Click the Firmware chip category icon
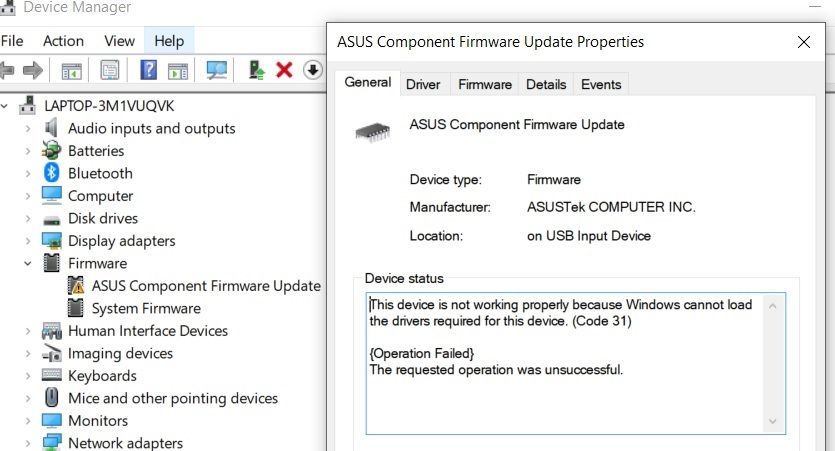Viewport: 835px width, 451px height. pos(52,263)
